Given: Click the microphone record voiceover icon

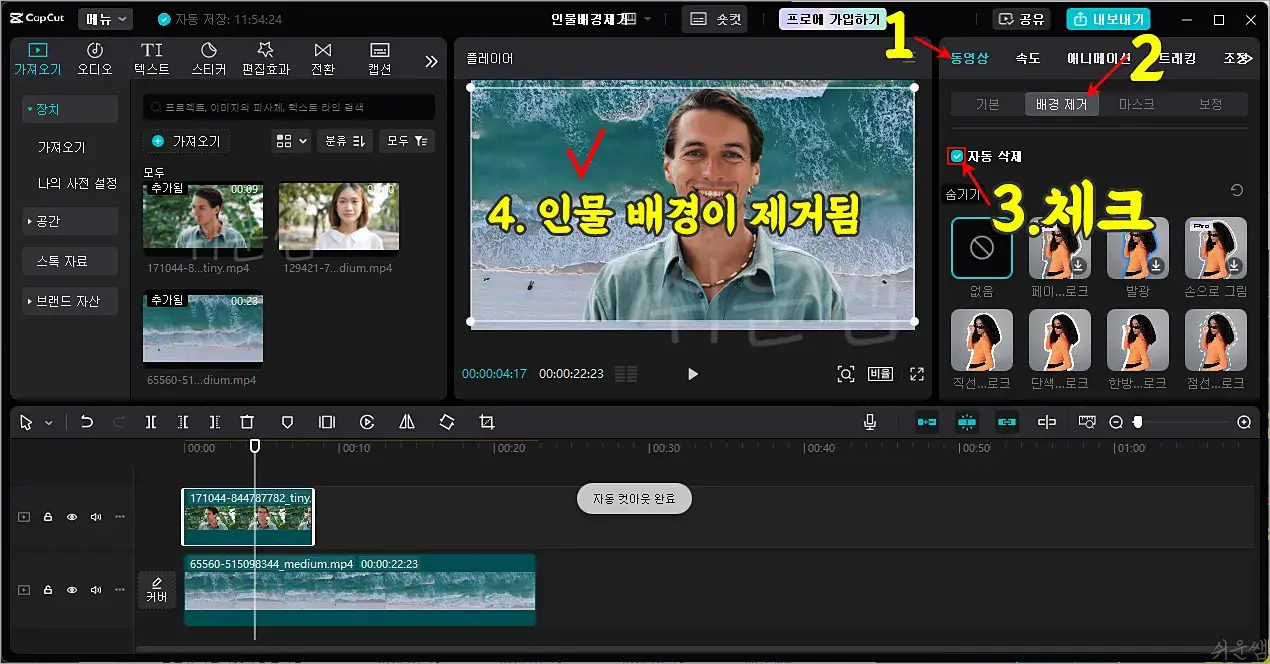Looking at the screenshot, I should 871,423.
